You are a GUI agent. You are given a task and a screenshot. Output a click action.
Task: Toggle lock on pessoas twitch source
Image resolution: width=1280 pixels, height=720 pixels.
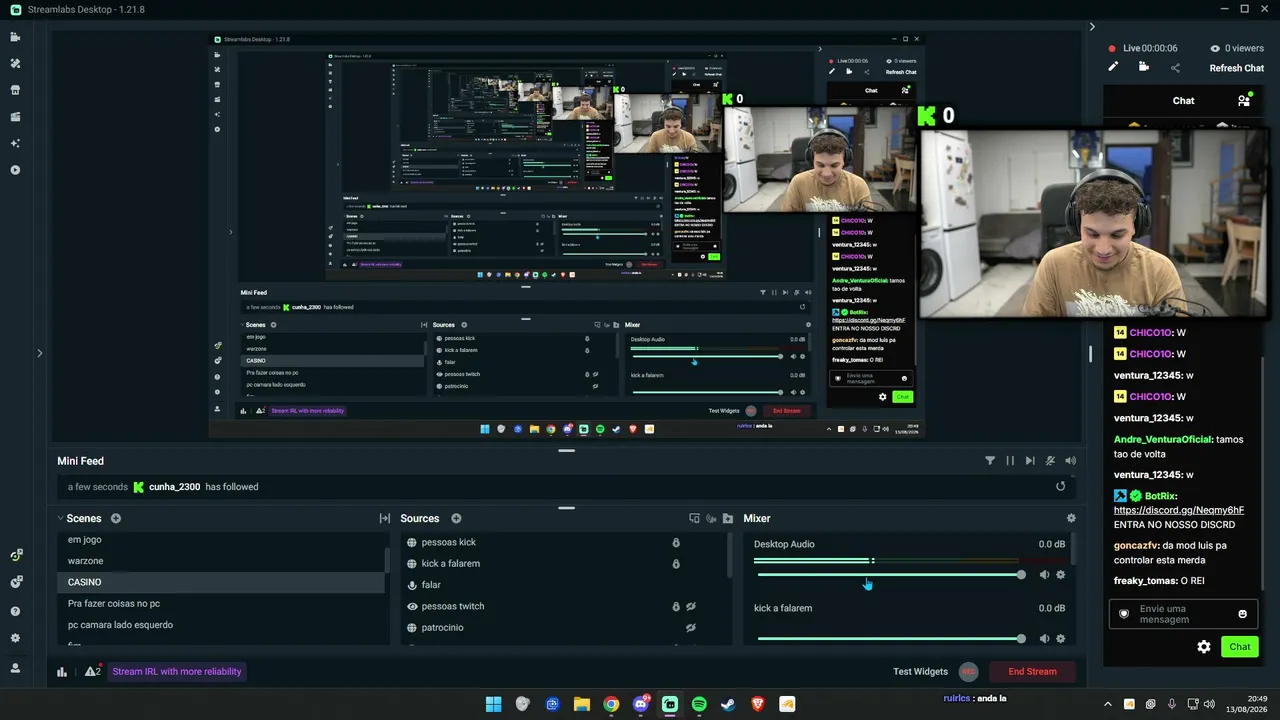pos(676,607)
